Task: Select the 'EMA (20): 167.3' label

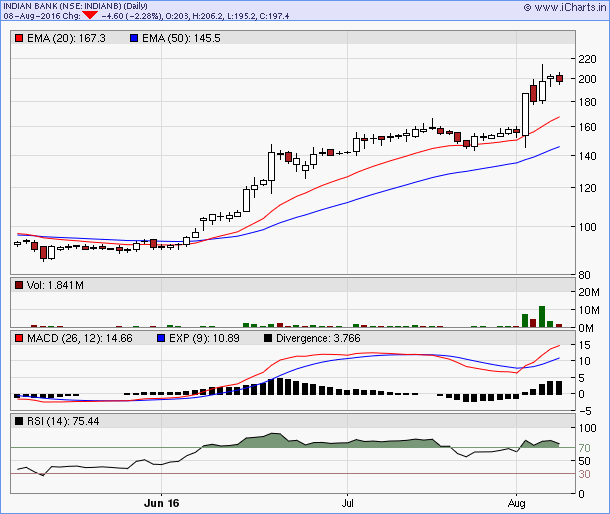Action: 66,38
